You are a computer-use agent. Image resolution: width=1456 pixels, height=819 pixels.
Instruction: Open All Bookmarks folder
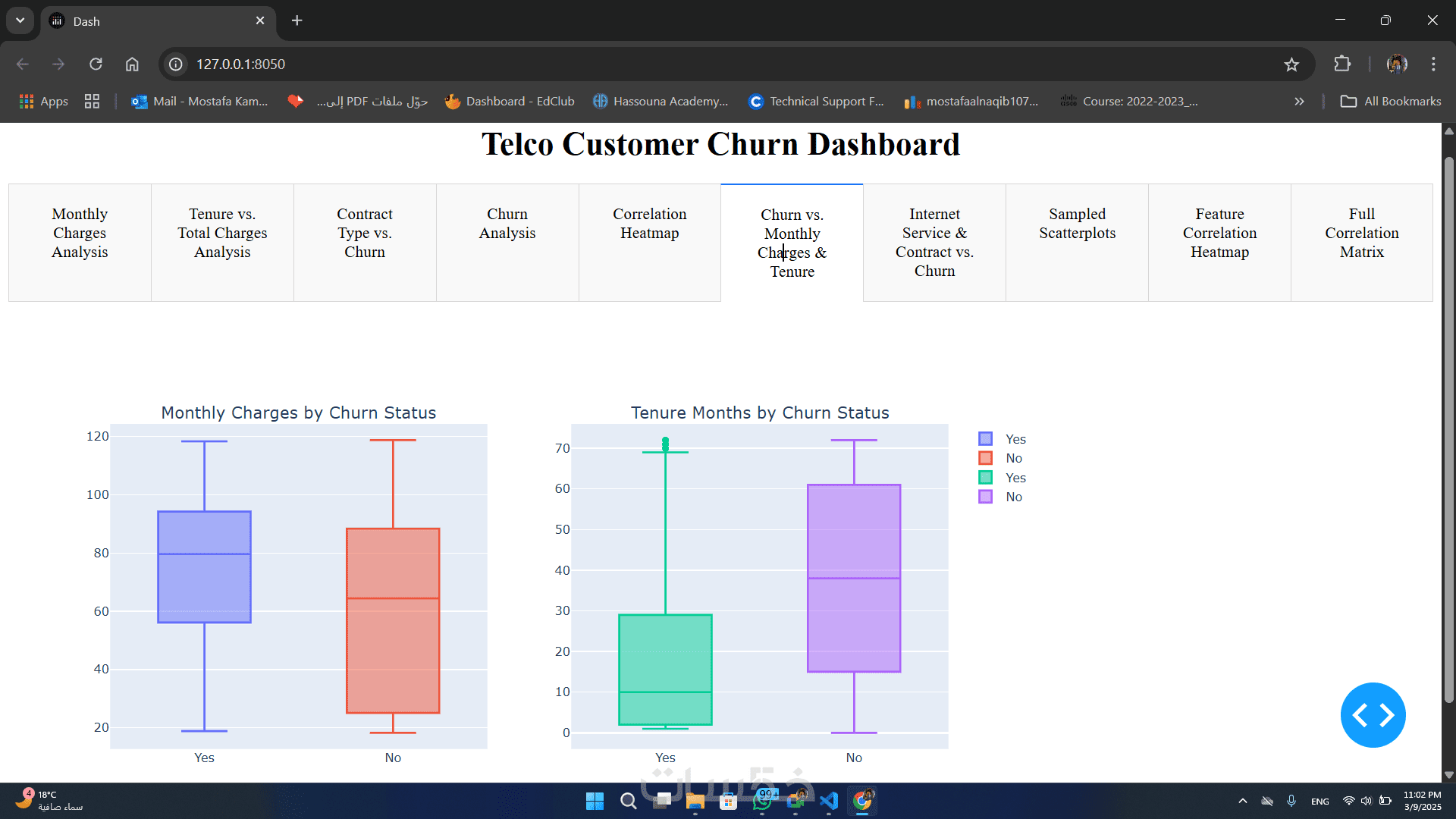point(1391,102)
